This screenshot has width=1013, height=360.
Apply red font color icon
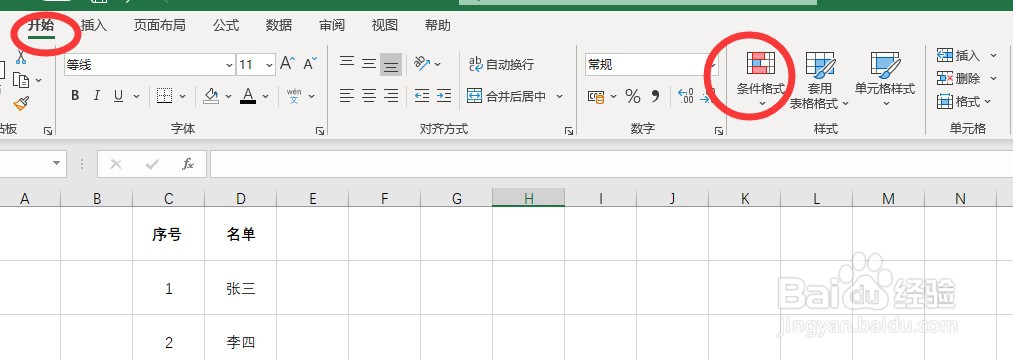point(248,96)
